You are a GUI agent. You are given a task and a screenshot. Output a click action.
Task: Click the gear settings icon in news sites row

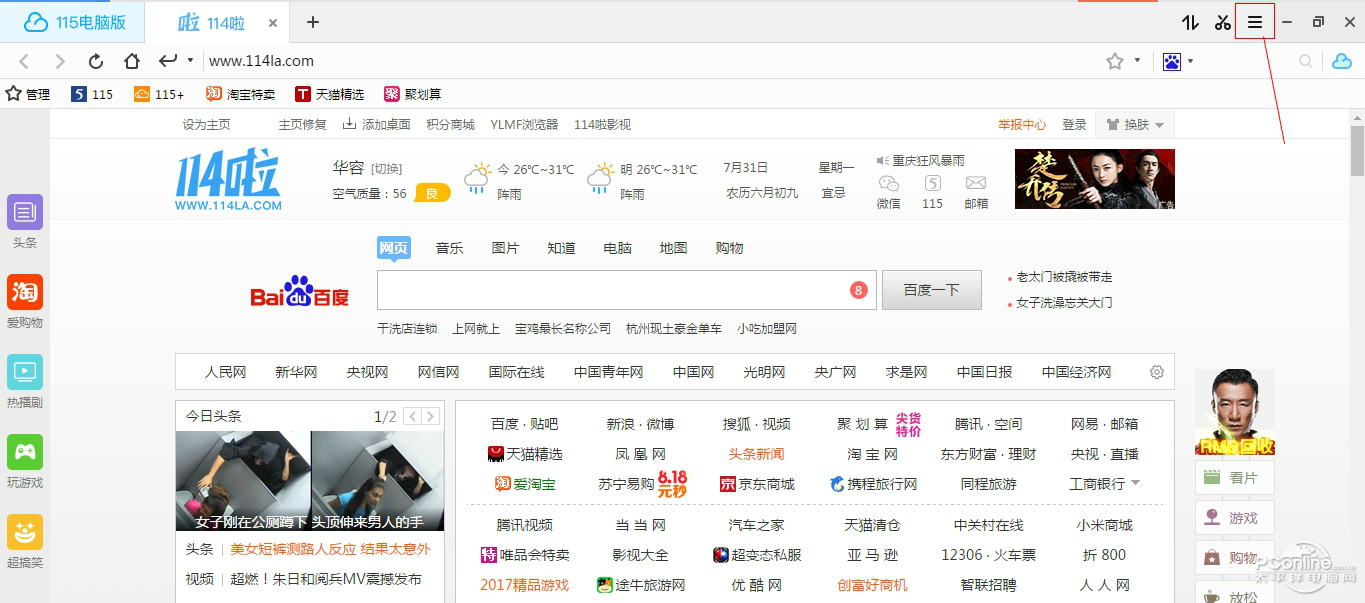click(1157, 372)
